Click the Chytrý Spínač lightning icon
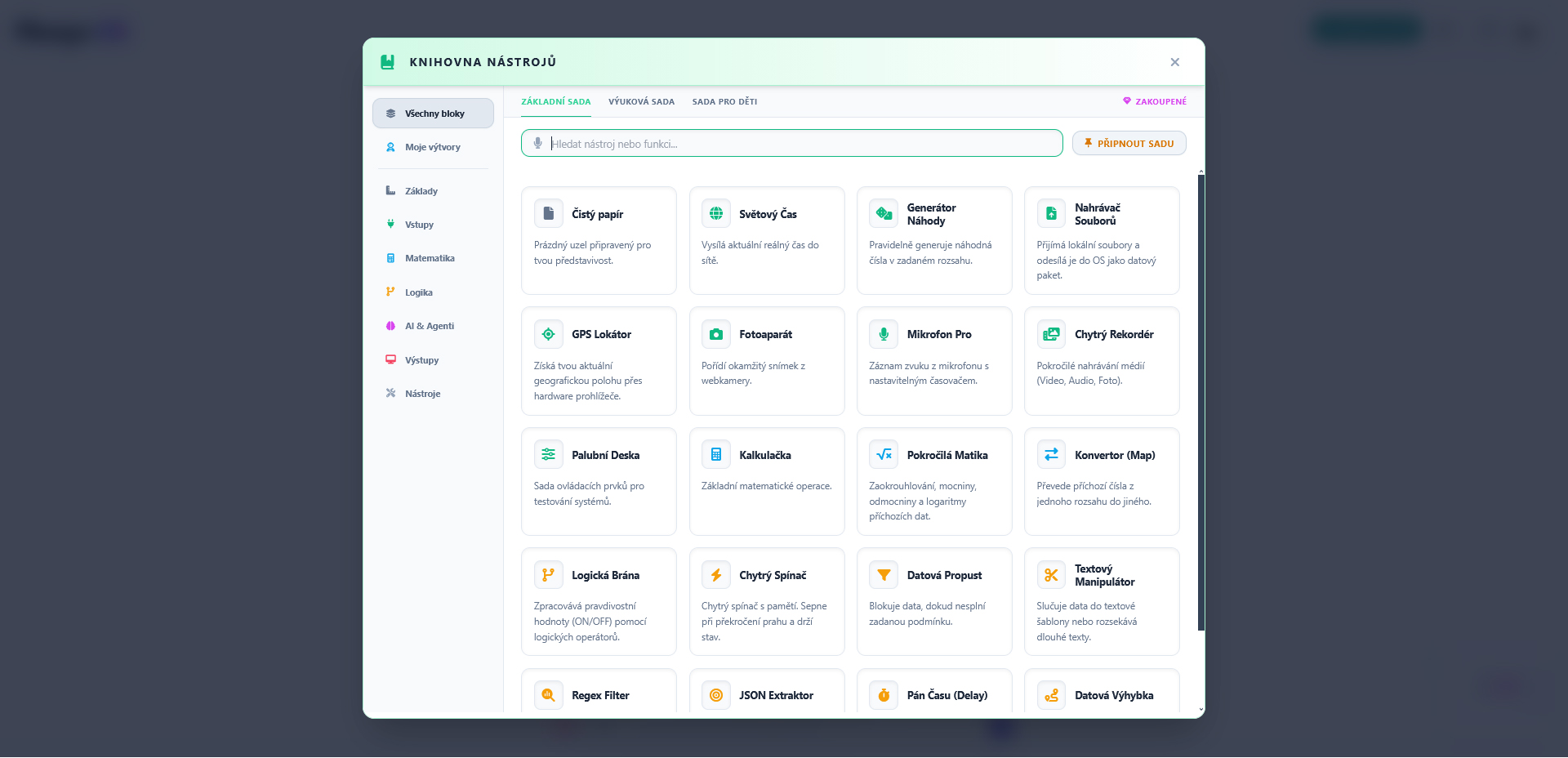Screen dimensions: 1568x758 [x=716, y=575]
